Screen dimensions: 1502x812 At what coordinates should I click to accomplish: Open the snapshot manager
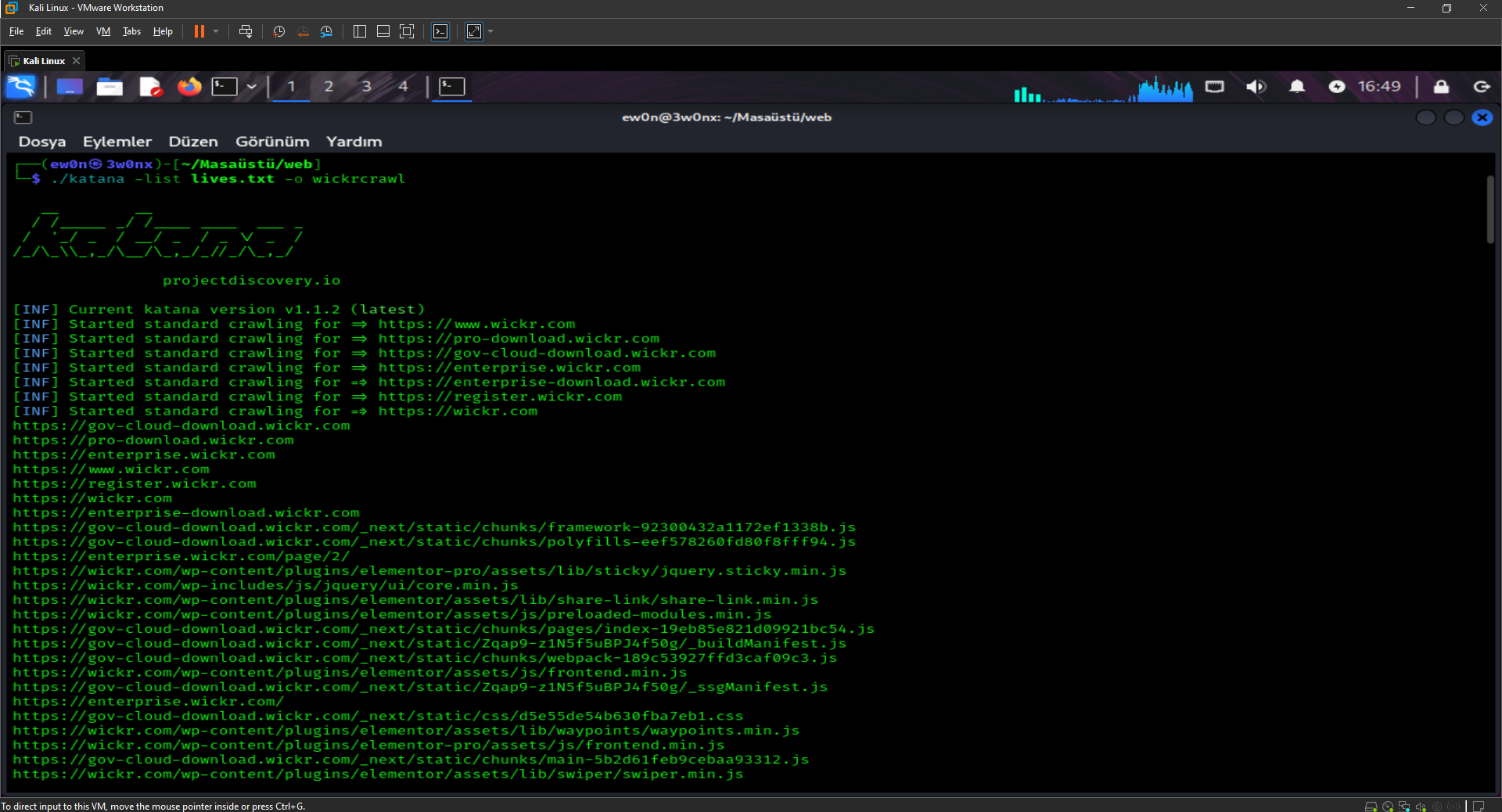pyautogui.click(x=326, y=31)
